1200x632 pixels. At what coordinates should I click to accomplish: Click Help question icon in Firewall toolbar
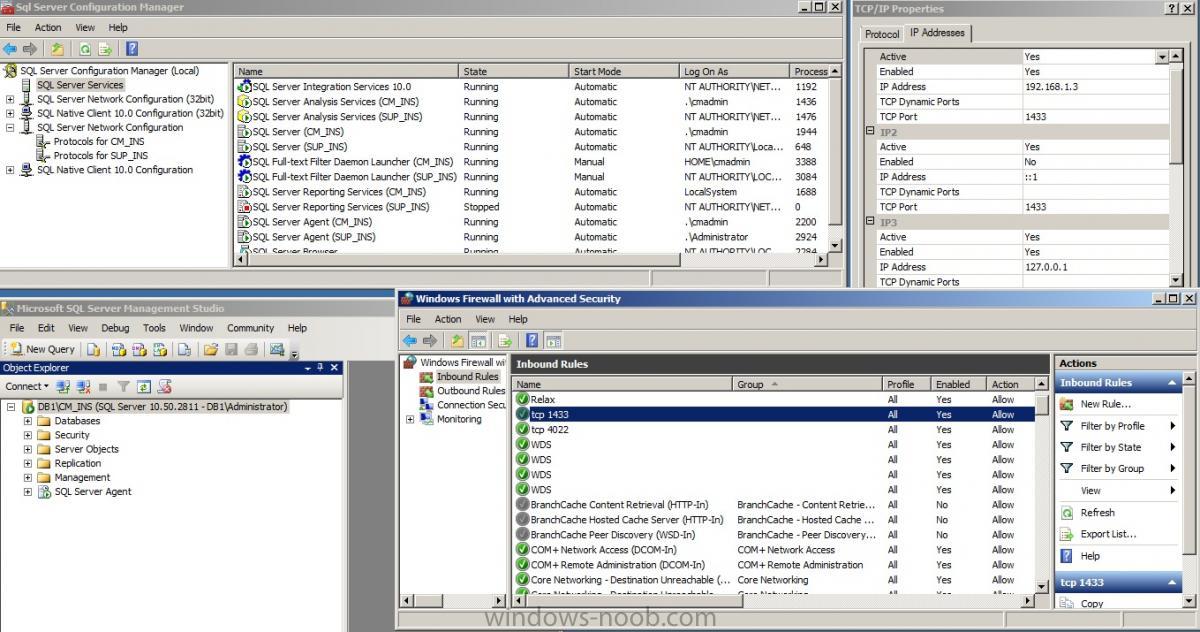point(532,340)
